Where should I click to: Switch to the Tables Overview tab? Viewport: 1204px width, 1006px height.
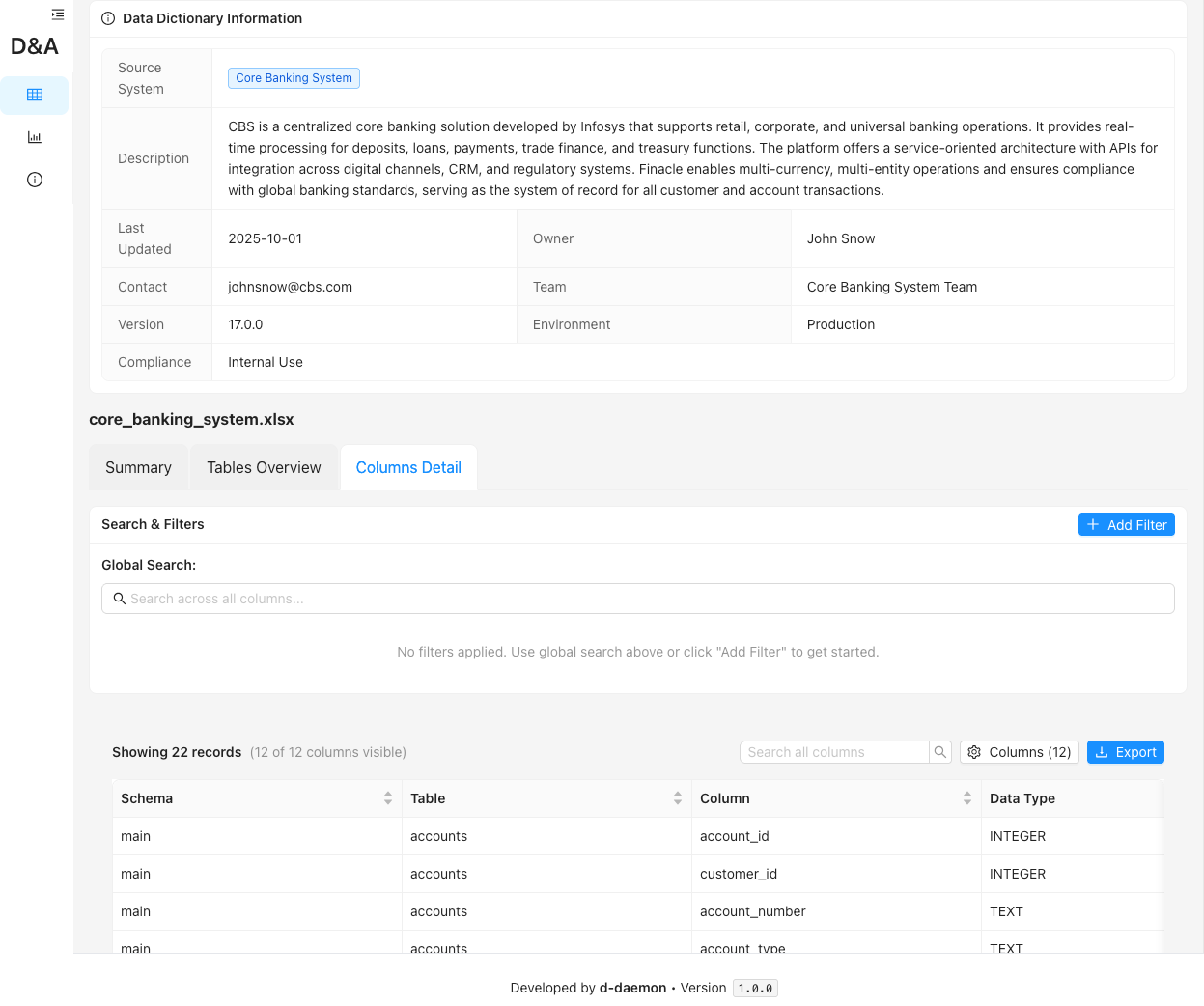(264, 467)
